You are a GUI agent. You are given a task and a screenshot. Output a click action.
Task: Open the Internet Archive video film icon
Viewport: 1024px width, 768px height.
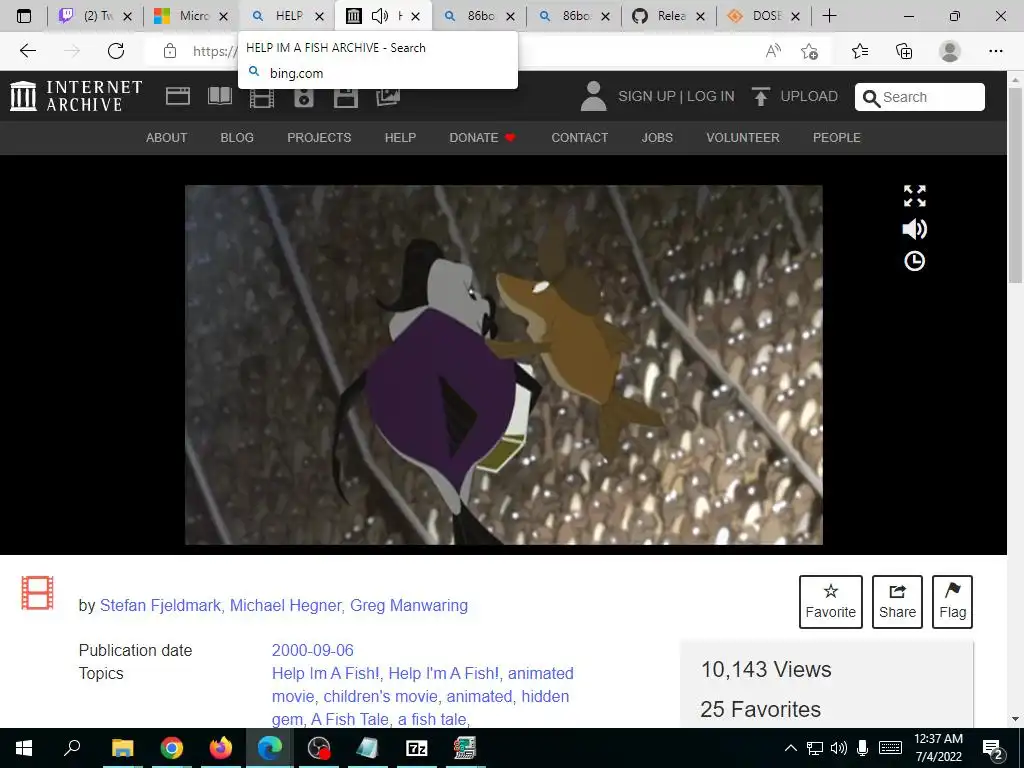pyautogui.click(x=262, y=98)
